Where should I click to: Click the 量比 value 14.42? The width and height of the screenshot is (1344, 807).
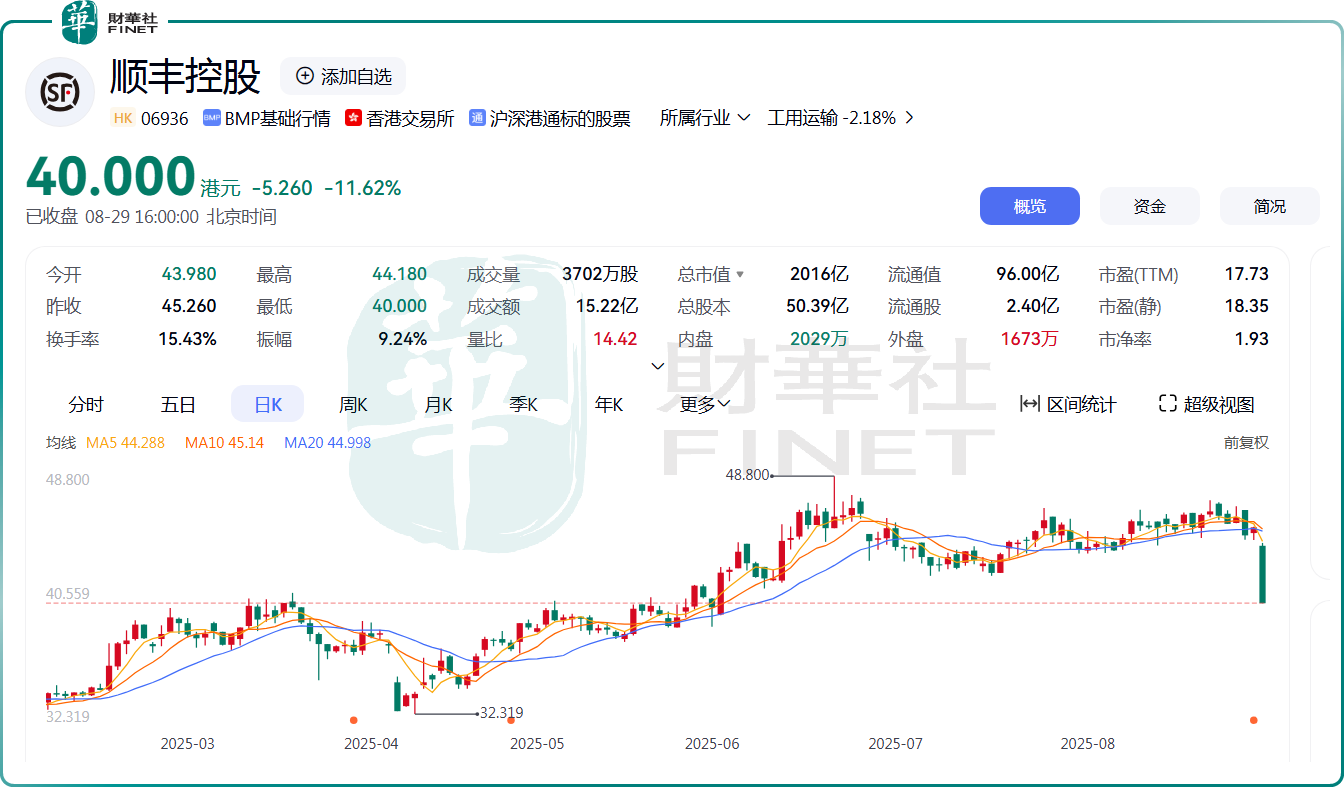click(x=615, y=339)
